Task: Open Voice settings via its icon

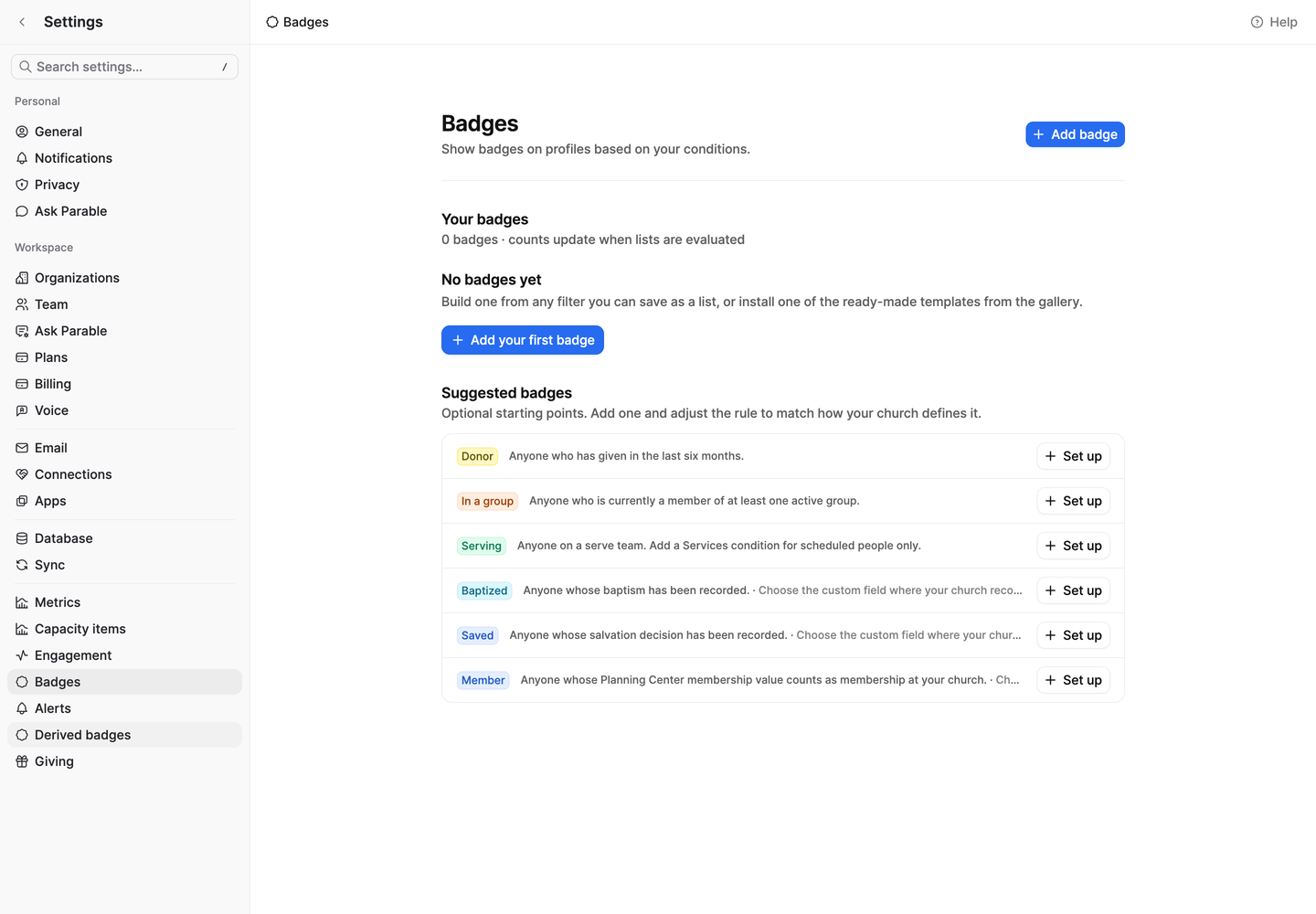Action: tap(22, 410)
